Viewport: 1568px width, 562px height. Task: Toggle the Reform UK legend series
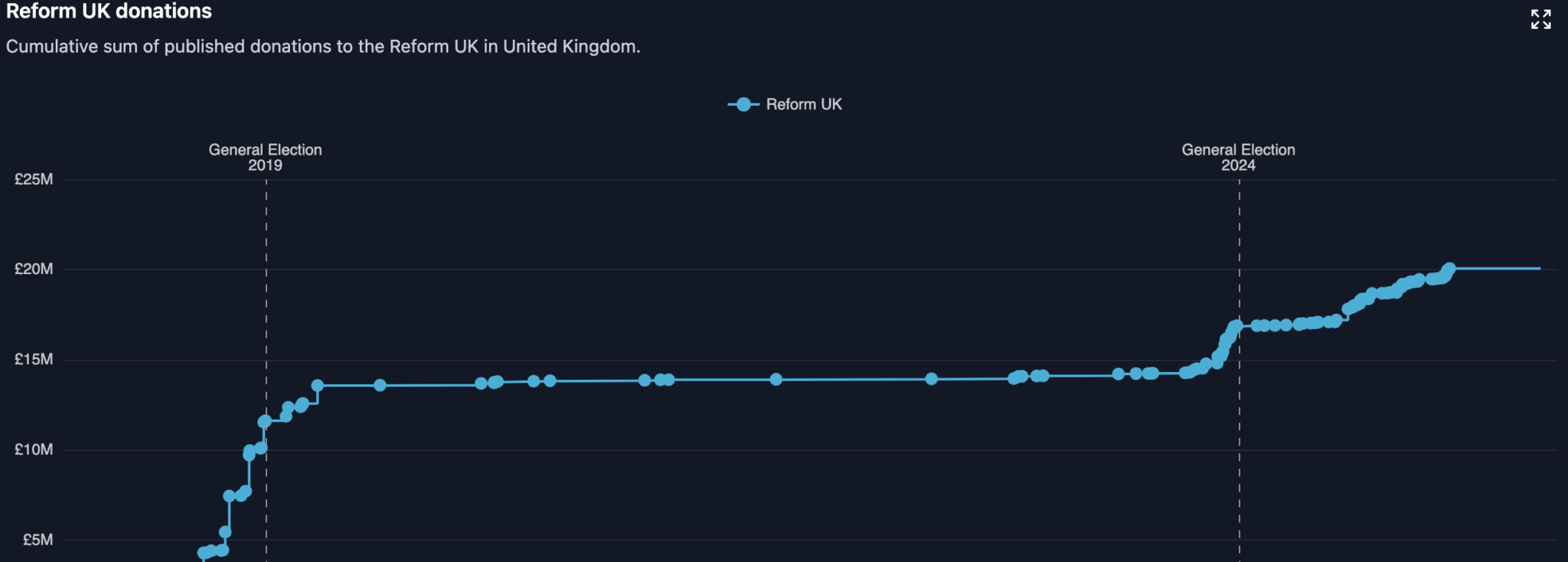tap(803, 105)
